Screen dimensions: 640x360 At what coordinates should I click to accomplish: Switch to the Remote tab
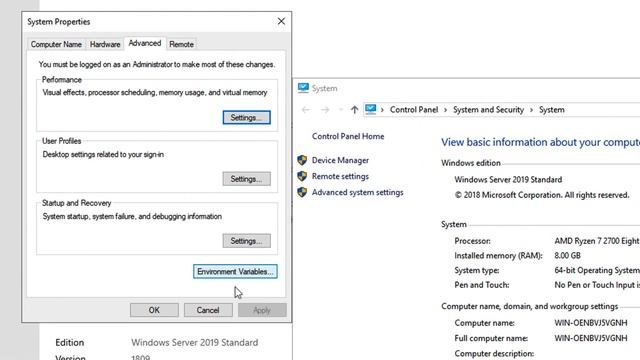tap(182, 44)
